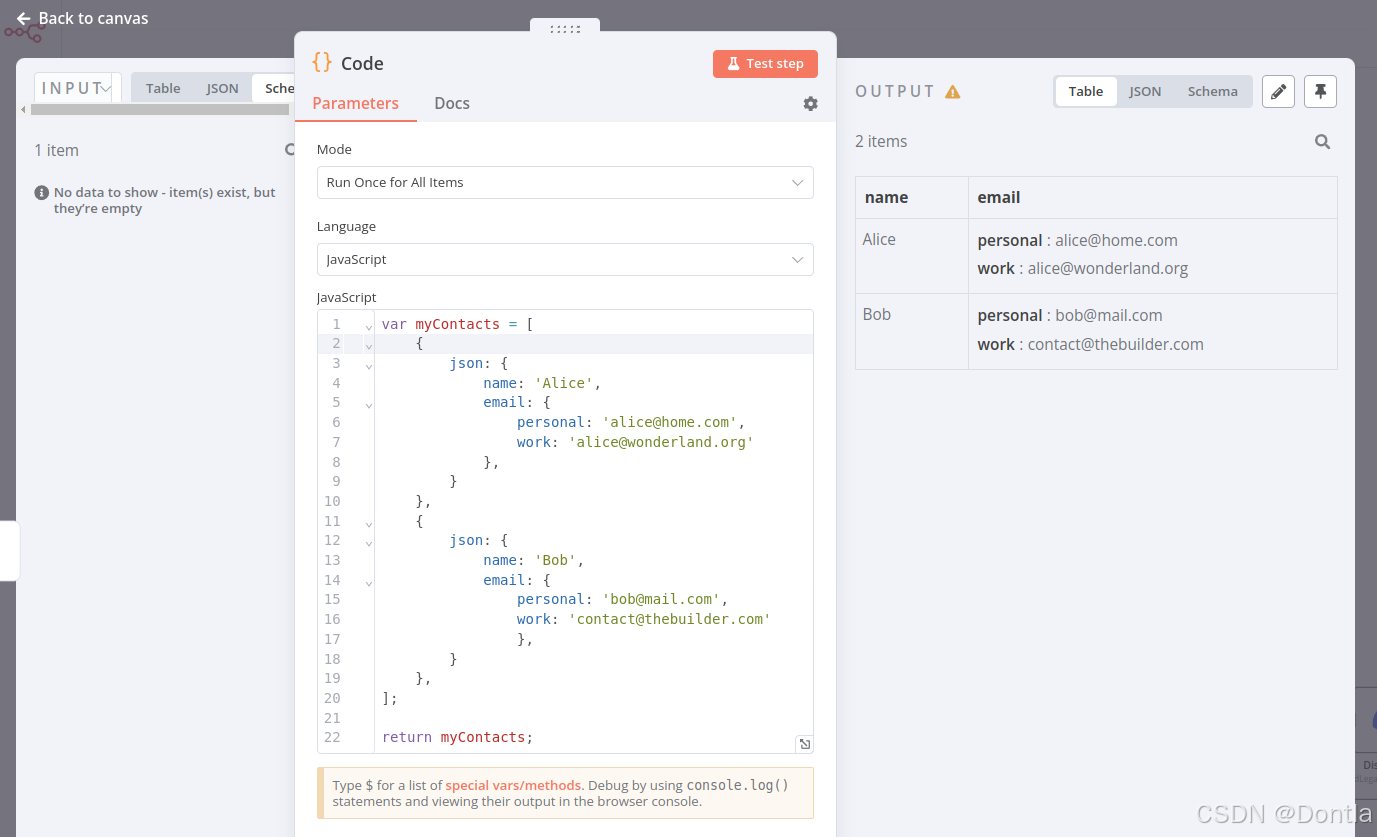Click bob@mail.com personal email value
The image size is (1377, 837).
tap(1109, 315)
